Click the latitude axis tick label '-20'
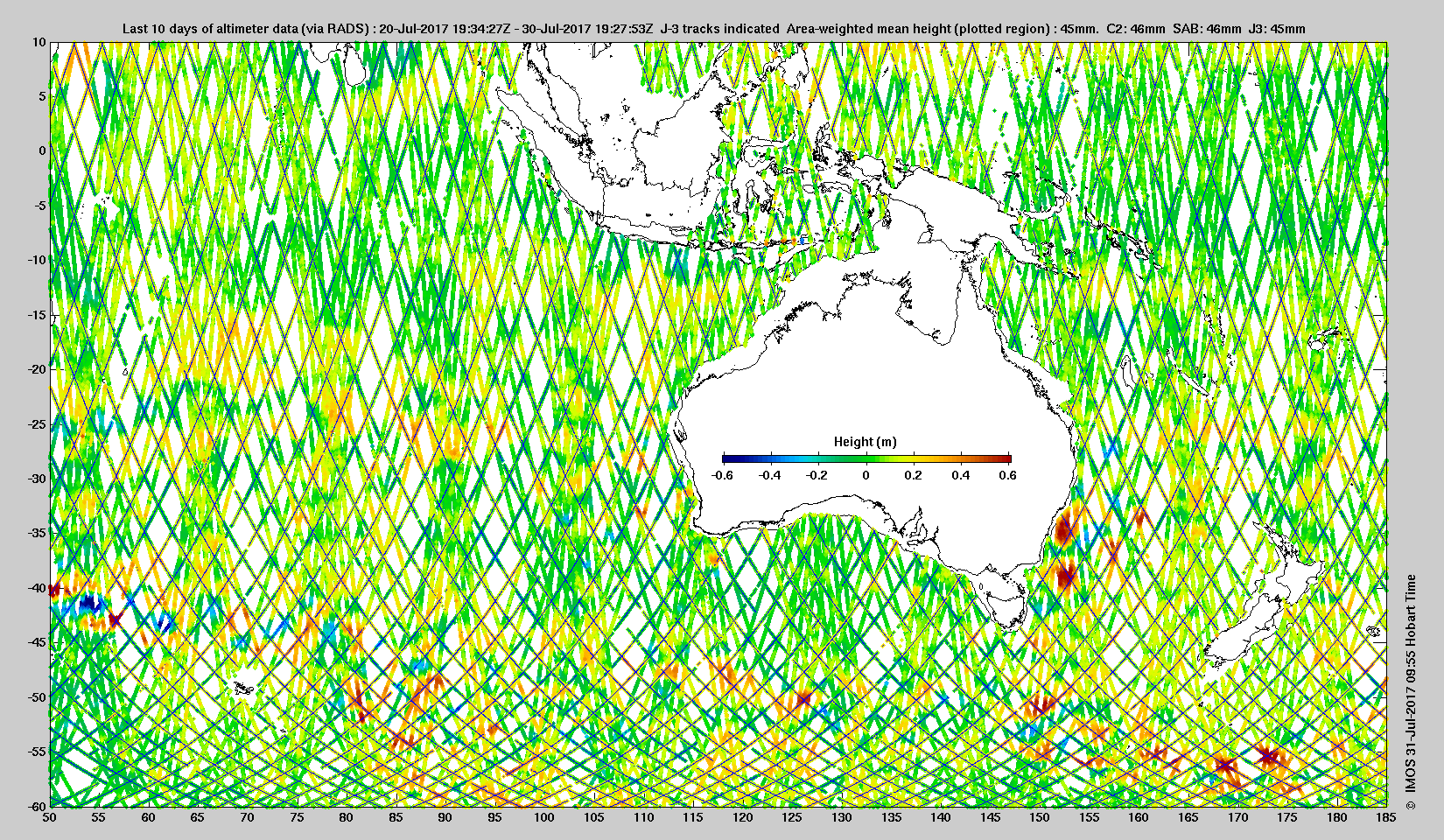 37,369
